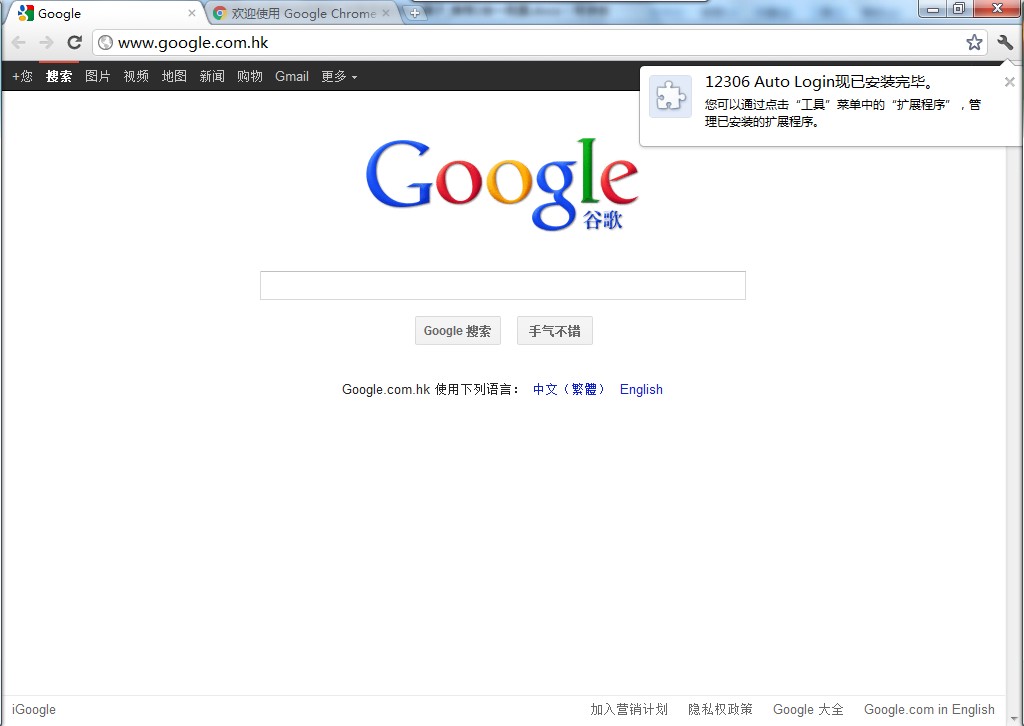
Task: Click the browser forward arrow
Action: 46,42
